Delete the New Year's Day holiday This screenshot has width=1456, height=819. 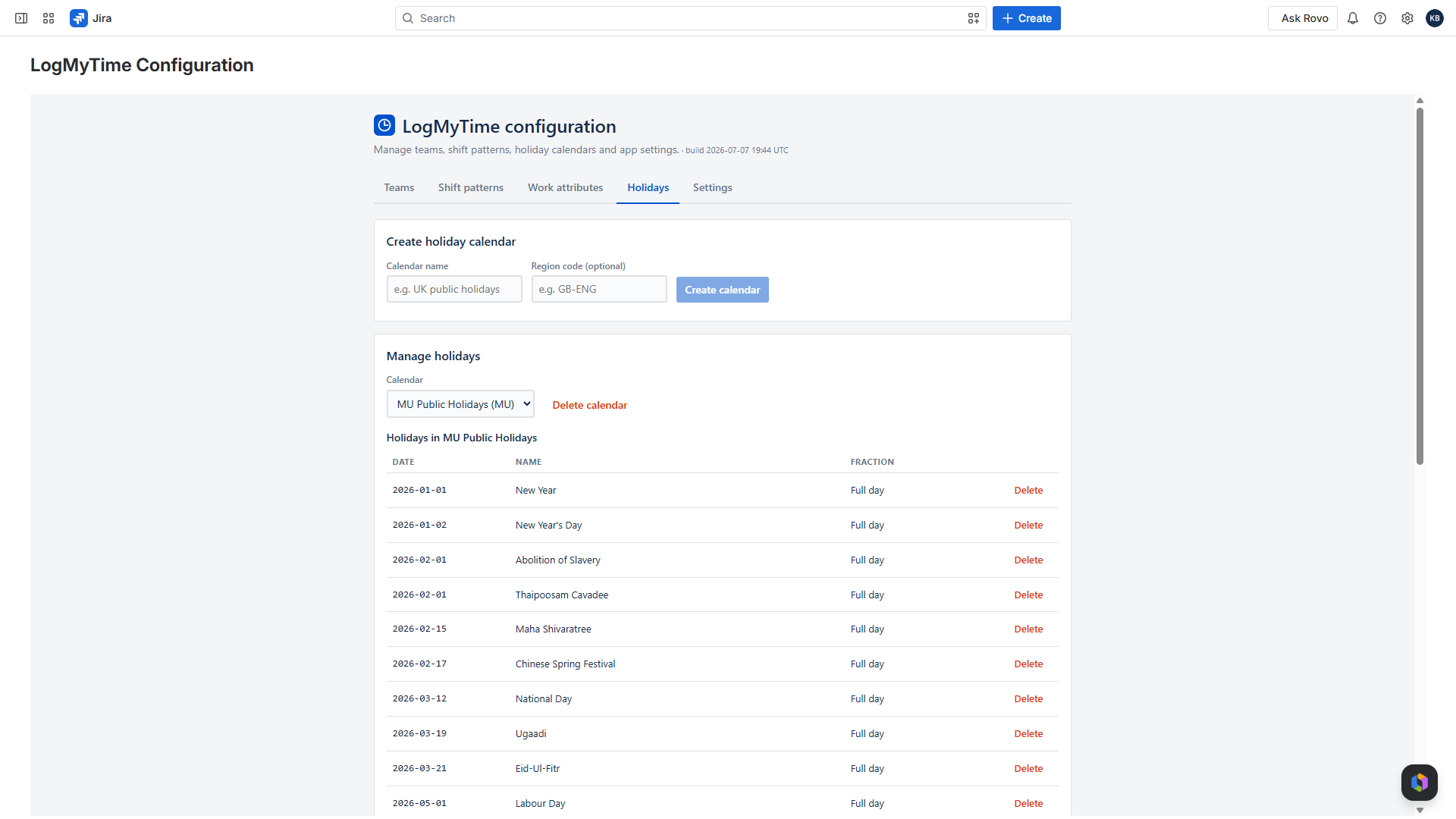click(x=1028, y=526)
